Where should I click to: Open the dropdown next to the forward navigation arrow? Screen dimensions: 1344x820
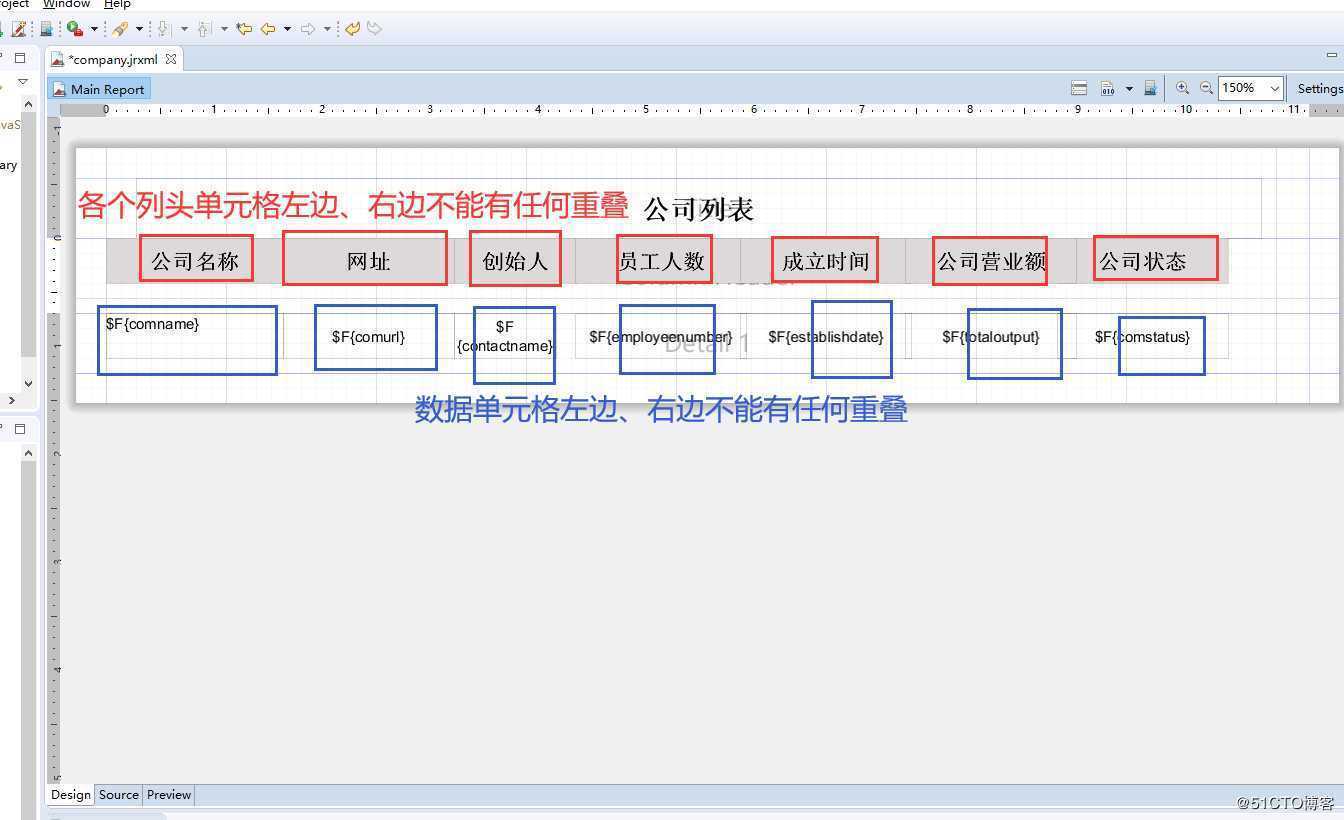(x=327, y=28)
